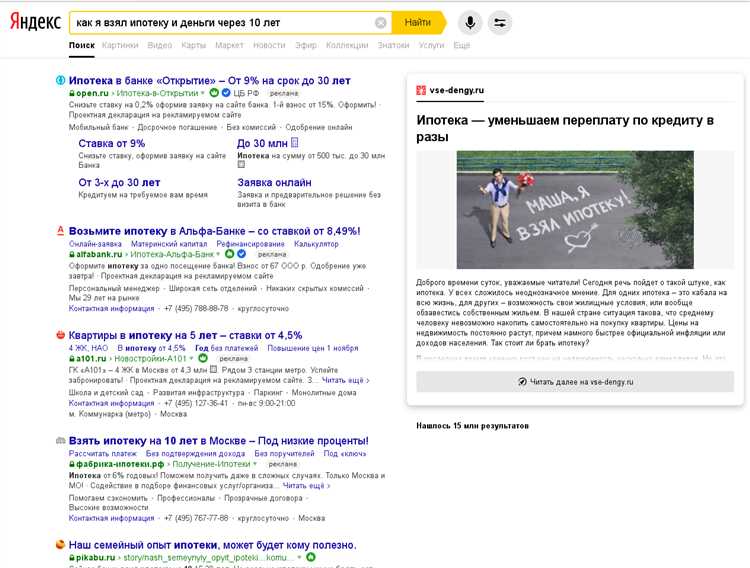This screenshot has width=750, height=568.
Task: Switch to the Эфир tab
Action: point(306,45)
